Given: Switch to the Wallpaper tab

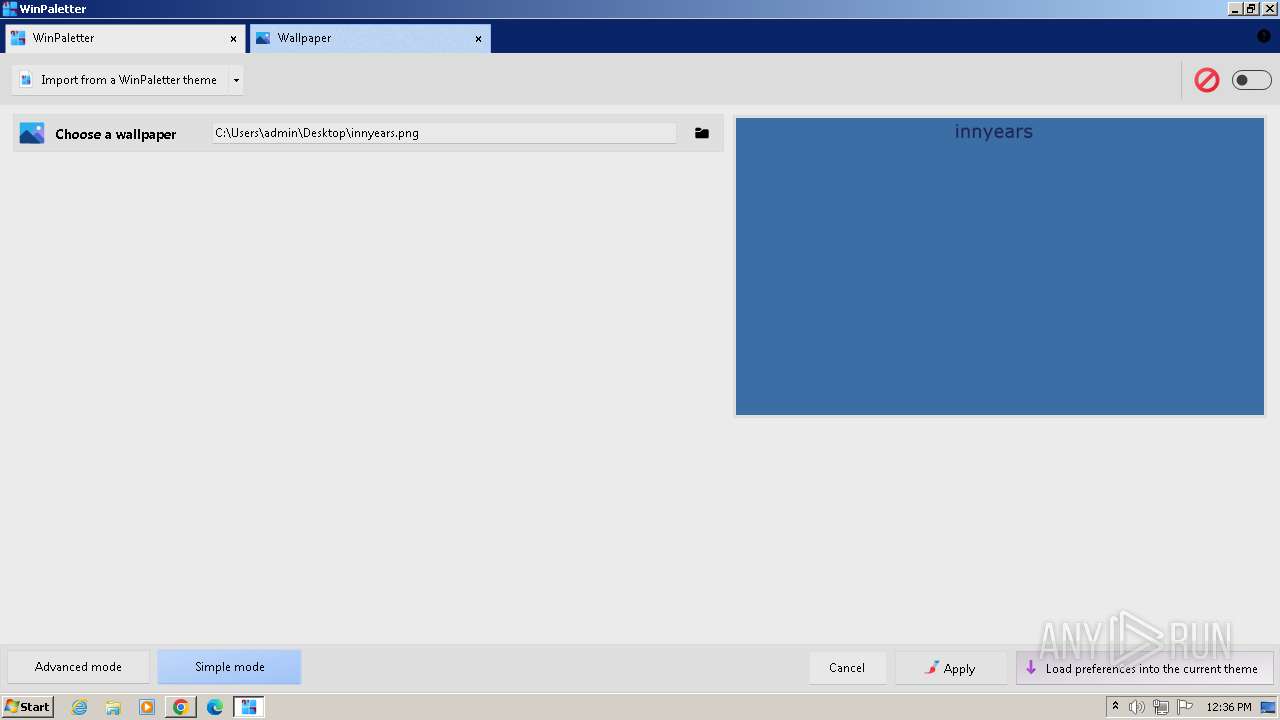Looking at the screenshot, I should pyautogui.click(x=370, y=38).
